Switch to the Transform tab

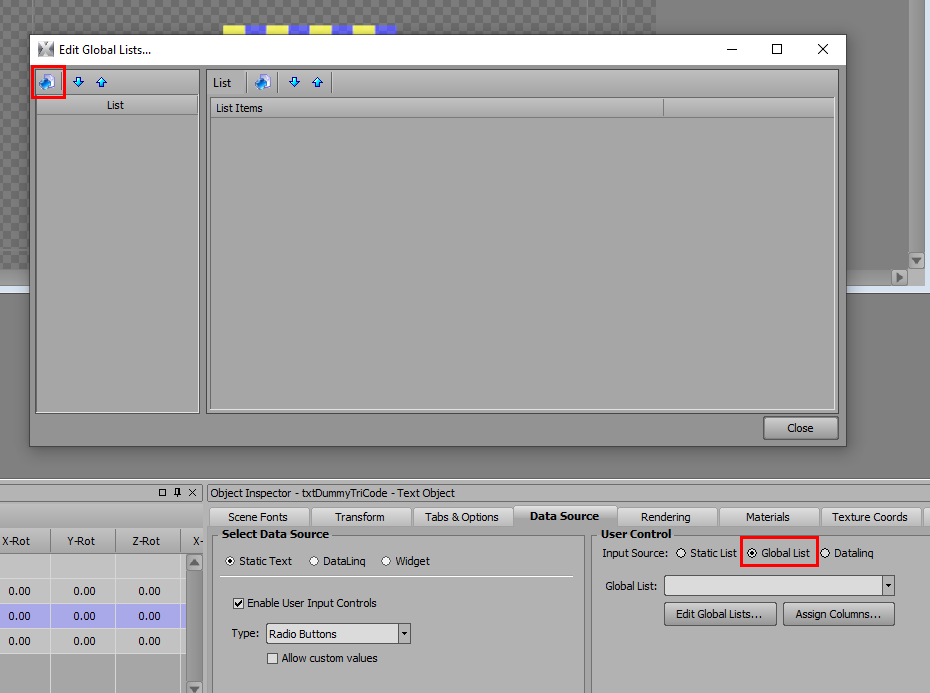point(360,517)
